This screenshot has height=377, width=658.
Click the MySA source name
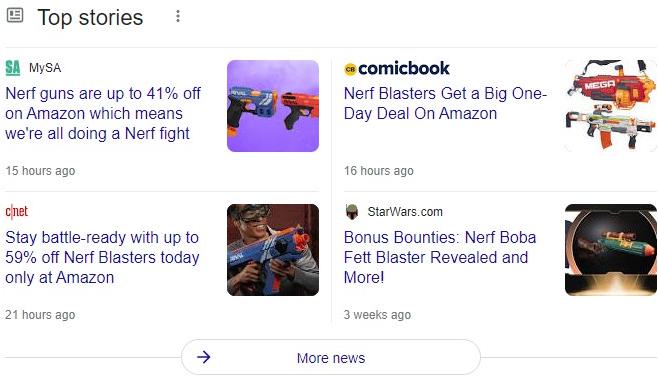(x=45, y=68)
